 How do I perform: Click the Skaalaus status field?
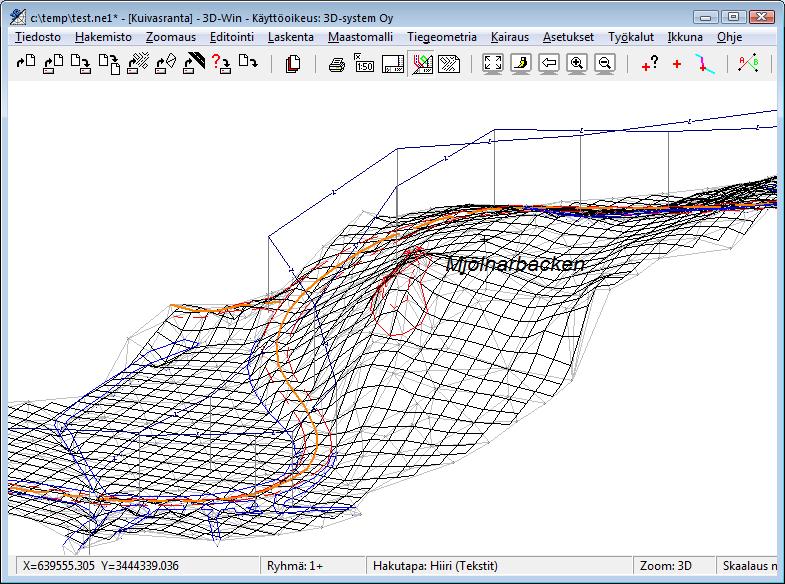[x=747, y=566]
